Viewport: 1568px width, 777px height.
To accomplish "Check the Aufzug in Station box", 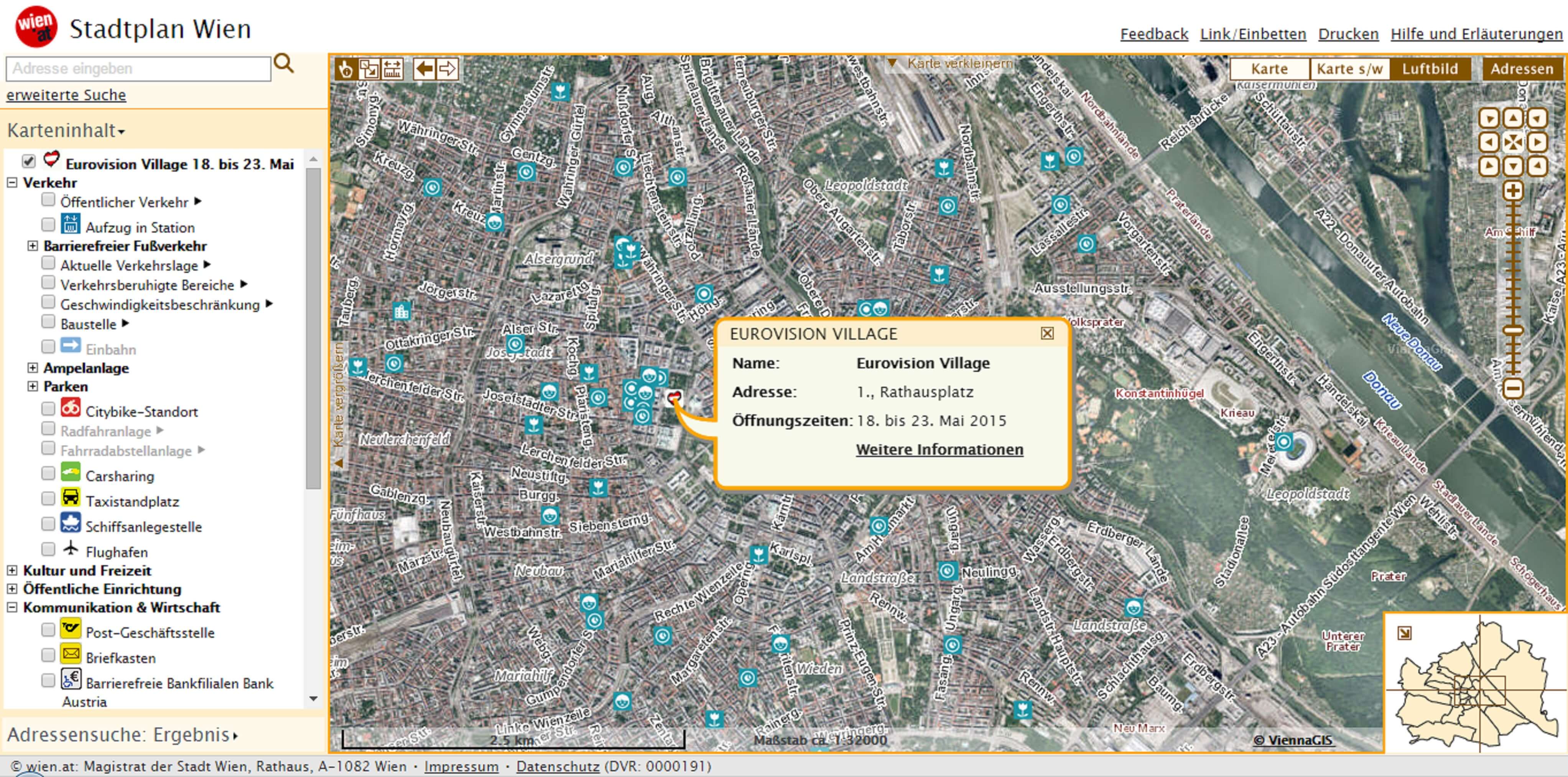I will point(48,225).
